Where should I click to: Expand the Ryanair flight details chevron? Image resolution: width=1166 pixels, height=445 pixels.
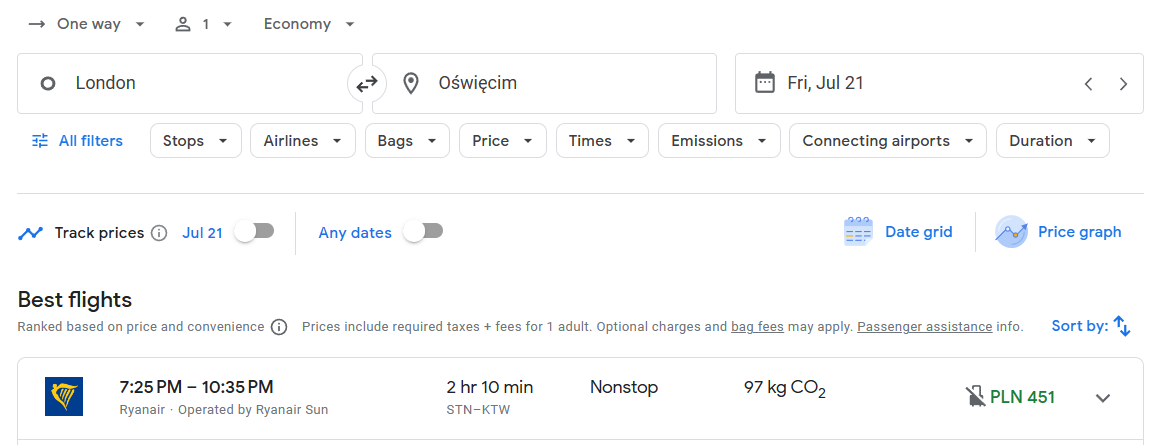pos(1104,398)
